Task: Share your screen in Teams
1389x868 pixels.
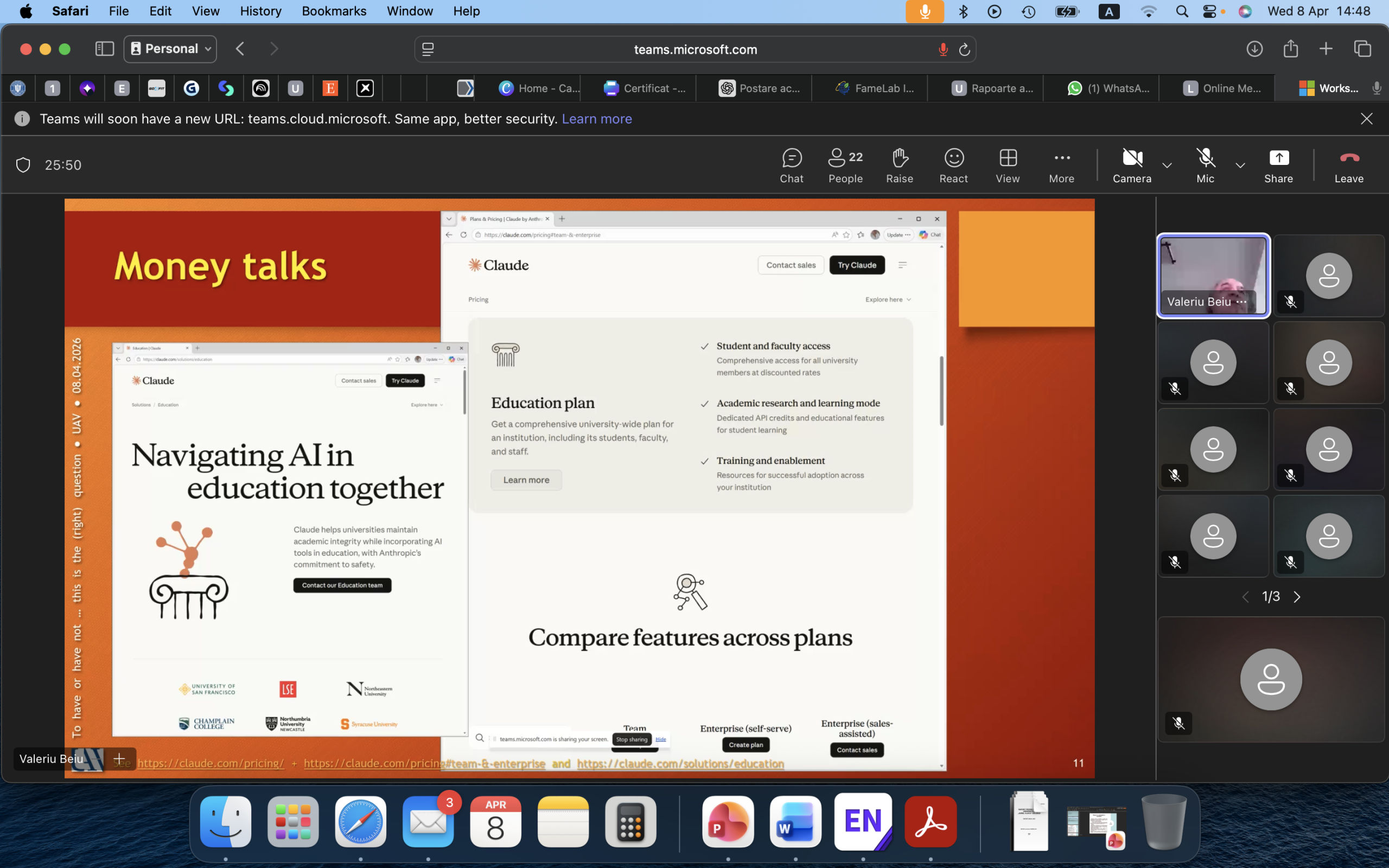Action: pyautogui.click(x=1278, y=166)
